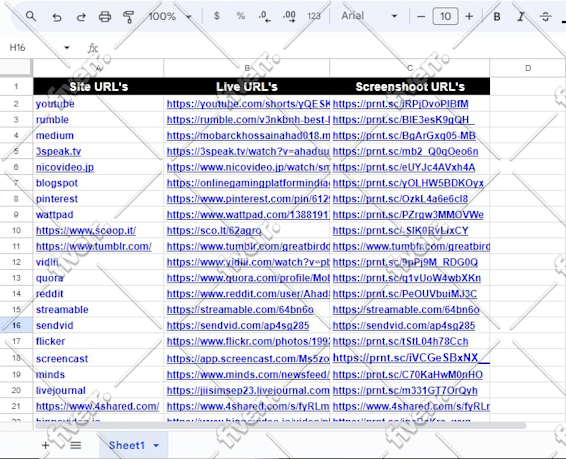Select column B header
The image size is (566, 459).
point(247,68)
